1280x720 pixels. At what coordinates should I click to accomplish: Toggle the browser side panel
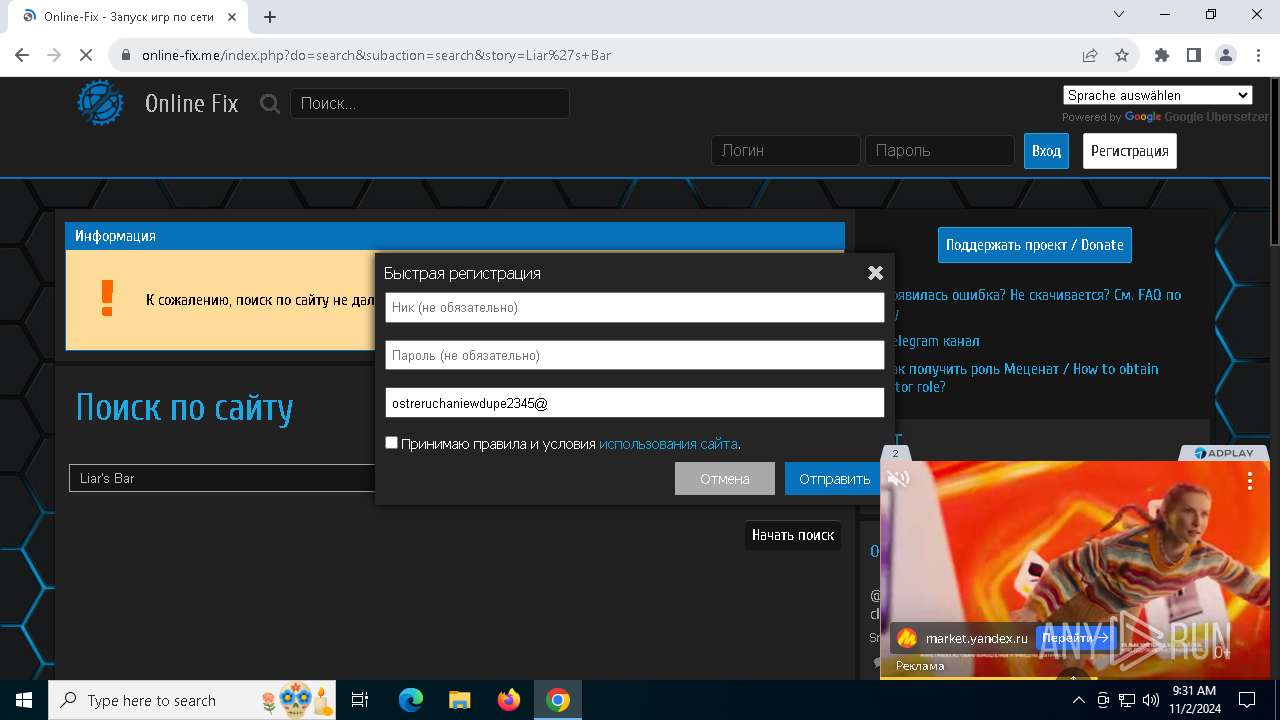[1194, 55]
